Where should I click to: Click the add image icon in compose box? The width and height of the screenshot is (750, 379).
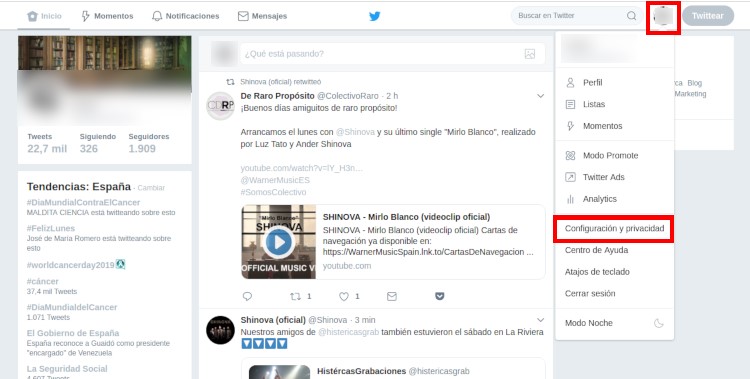pyautogui.click(x=529, y=54)
